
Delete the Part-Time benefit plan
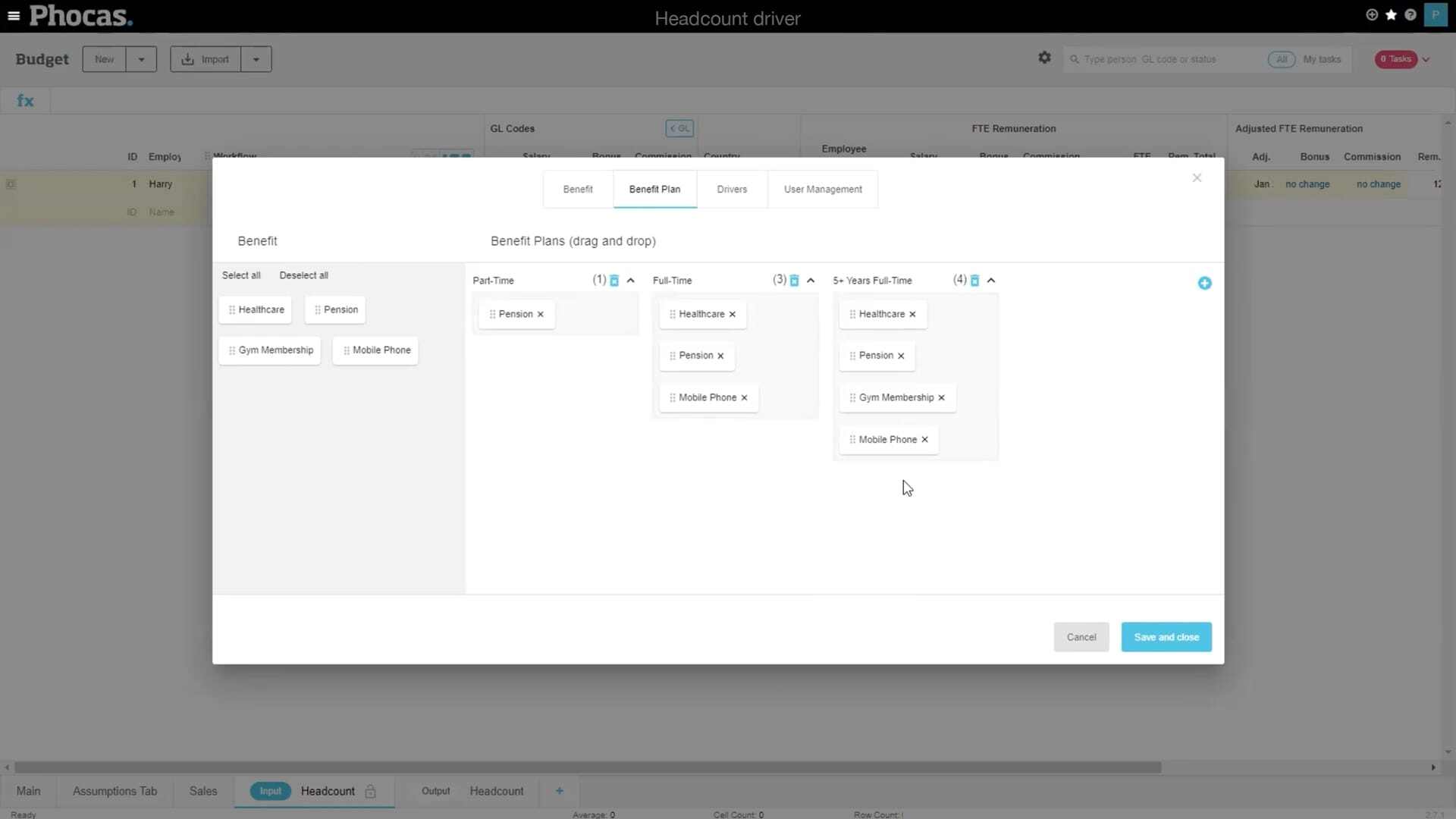coord(614,281)
